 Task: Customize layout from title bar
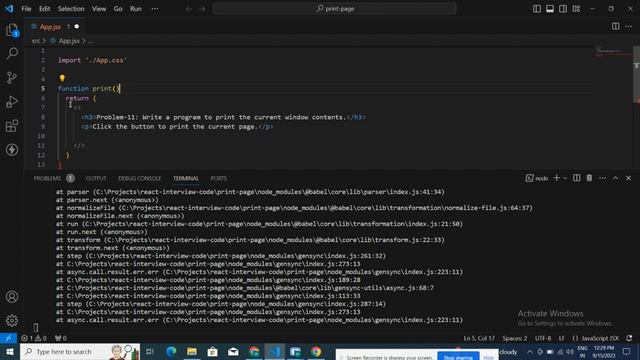(x=576, y=9)
